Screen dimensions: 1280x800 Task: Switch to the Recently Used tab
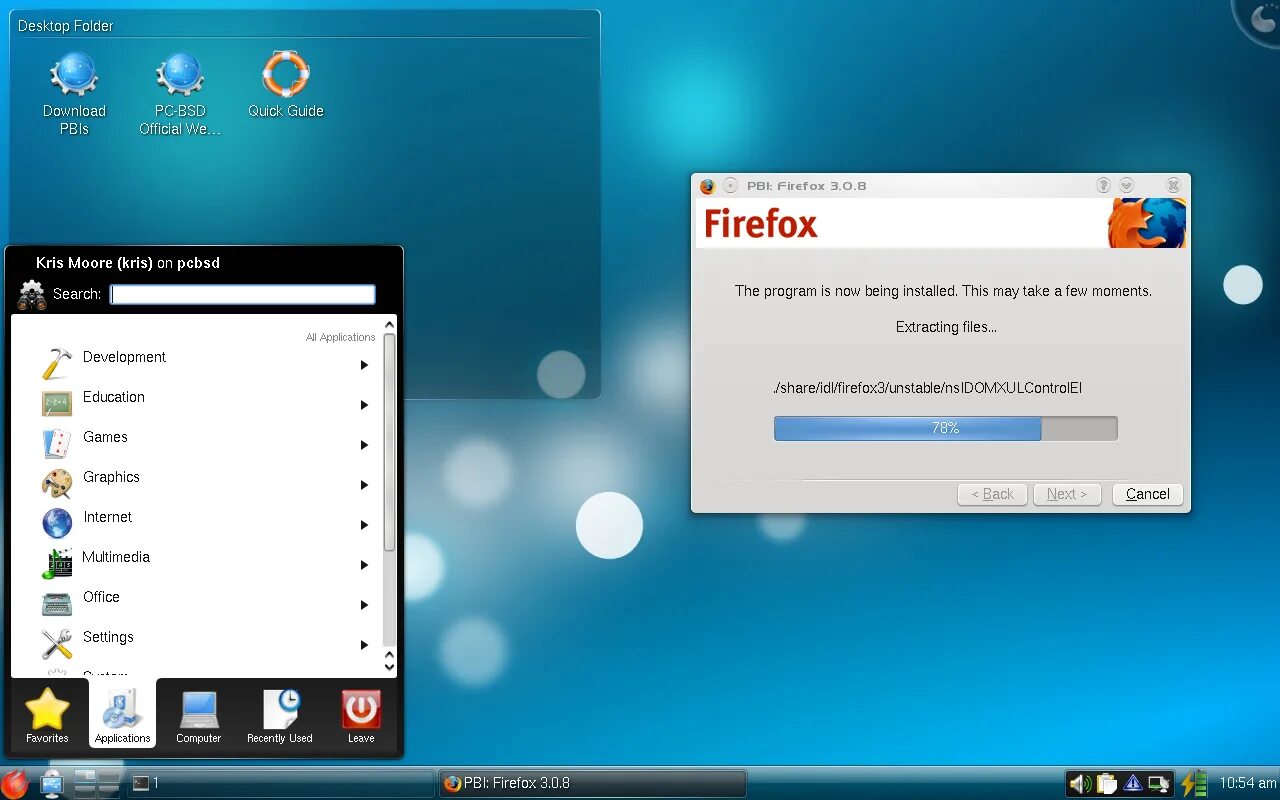(x=280, y=715)
